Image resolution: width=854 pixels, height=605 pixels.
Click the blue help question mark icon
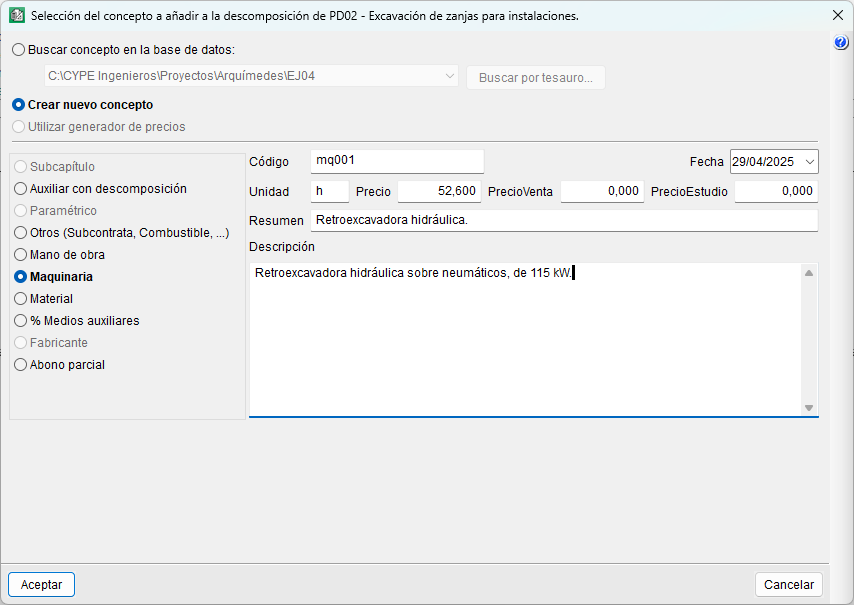(841, 43)
